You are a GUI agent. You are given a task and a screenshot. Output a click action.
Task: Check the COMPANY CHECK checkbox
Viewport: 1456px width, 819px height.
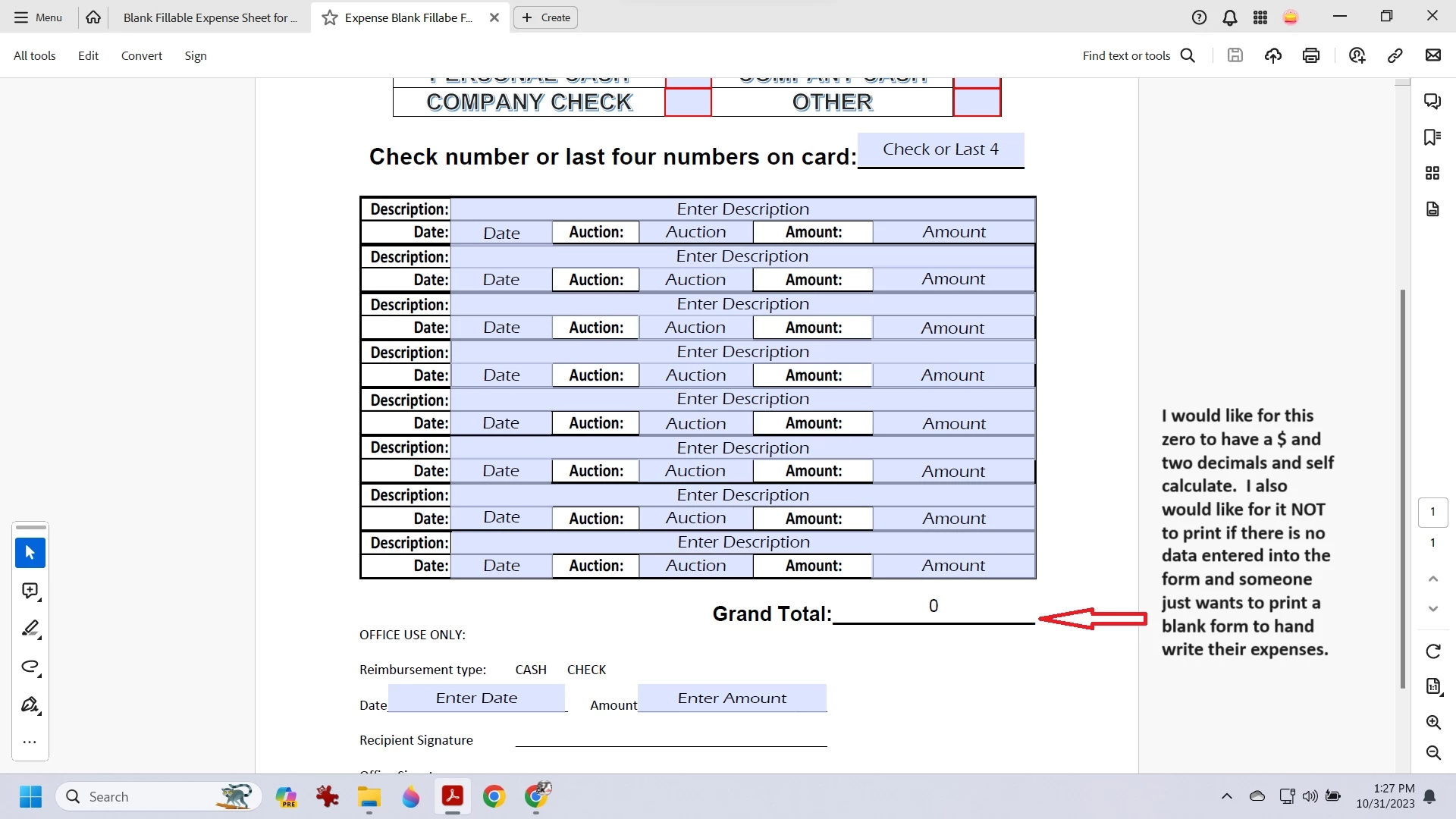688,102
